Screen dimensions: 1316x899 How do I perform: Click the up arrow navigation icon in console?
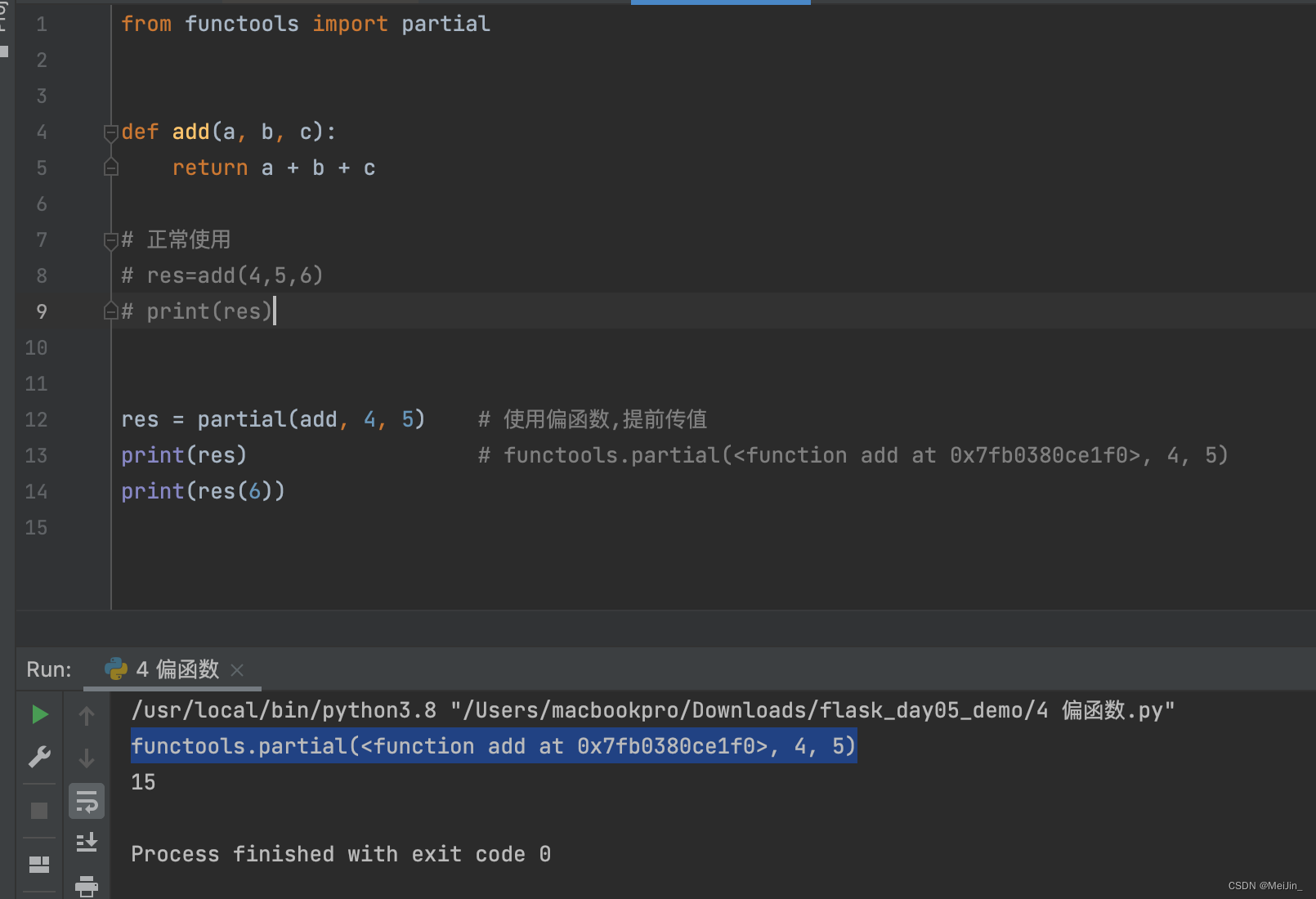pyautogui.click(x=86, y=715)
